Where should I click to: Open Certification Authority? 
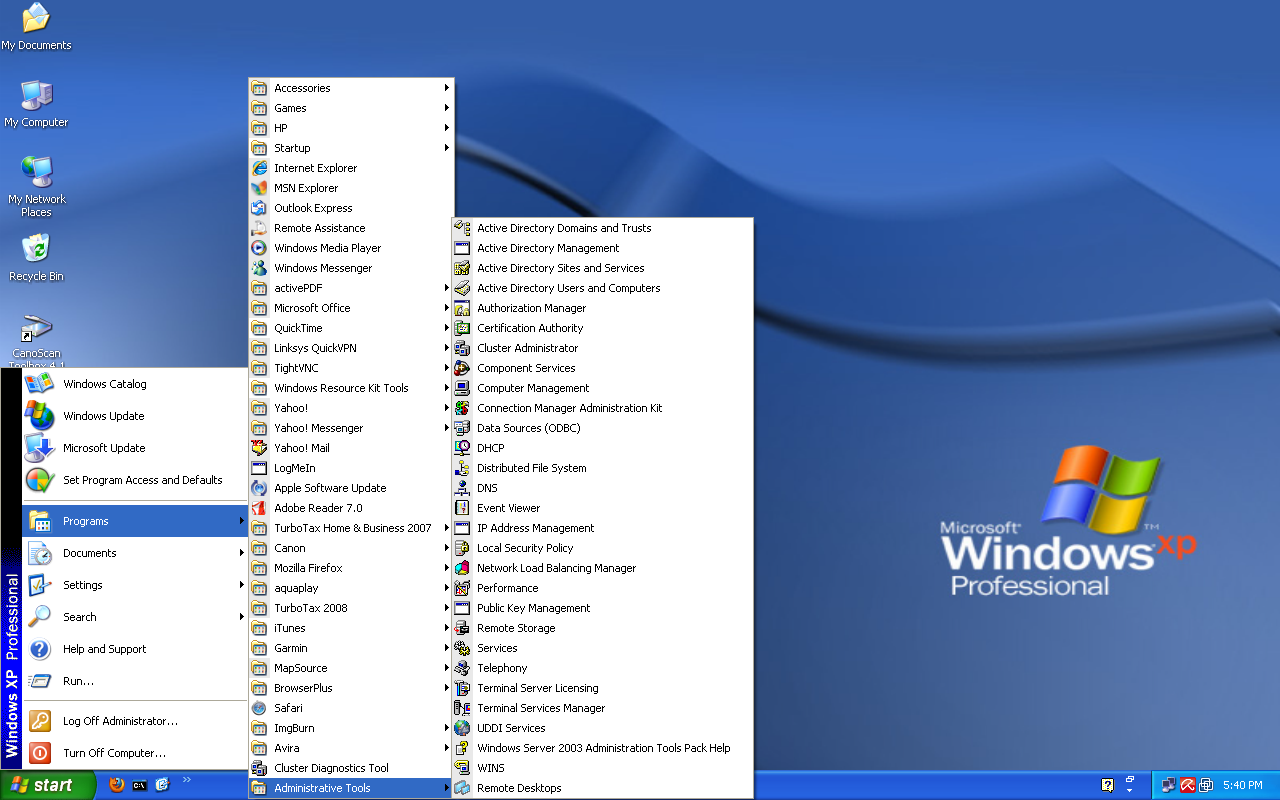click(602, 328)
